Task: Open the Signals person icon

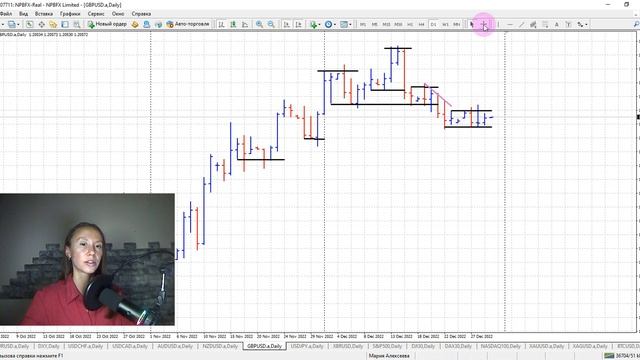Action: (x=147, y=24)
